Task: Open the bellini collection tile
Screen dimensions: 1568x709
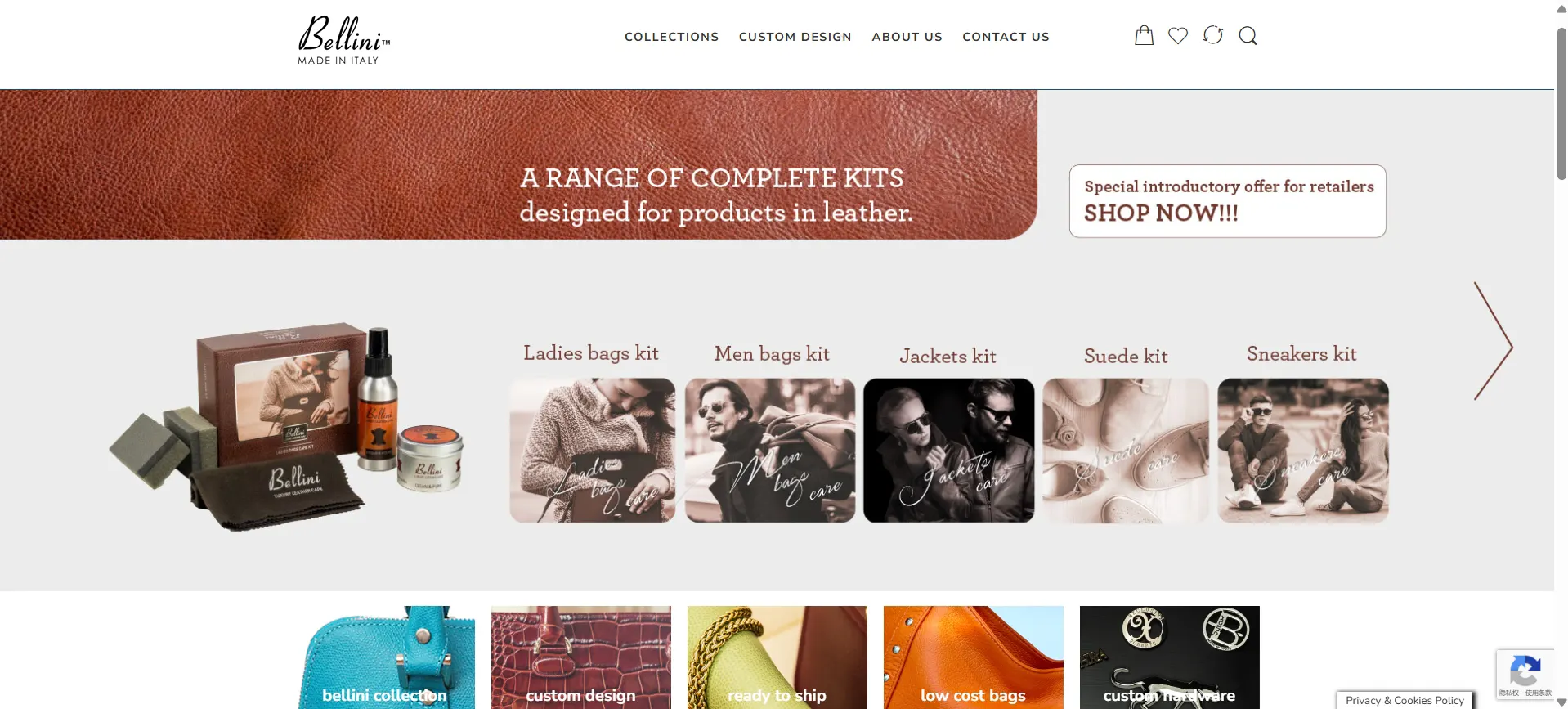Action: click(x=384, y=657)
